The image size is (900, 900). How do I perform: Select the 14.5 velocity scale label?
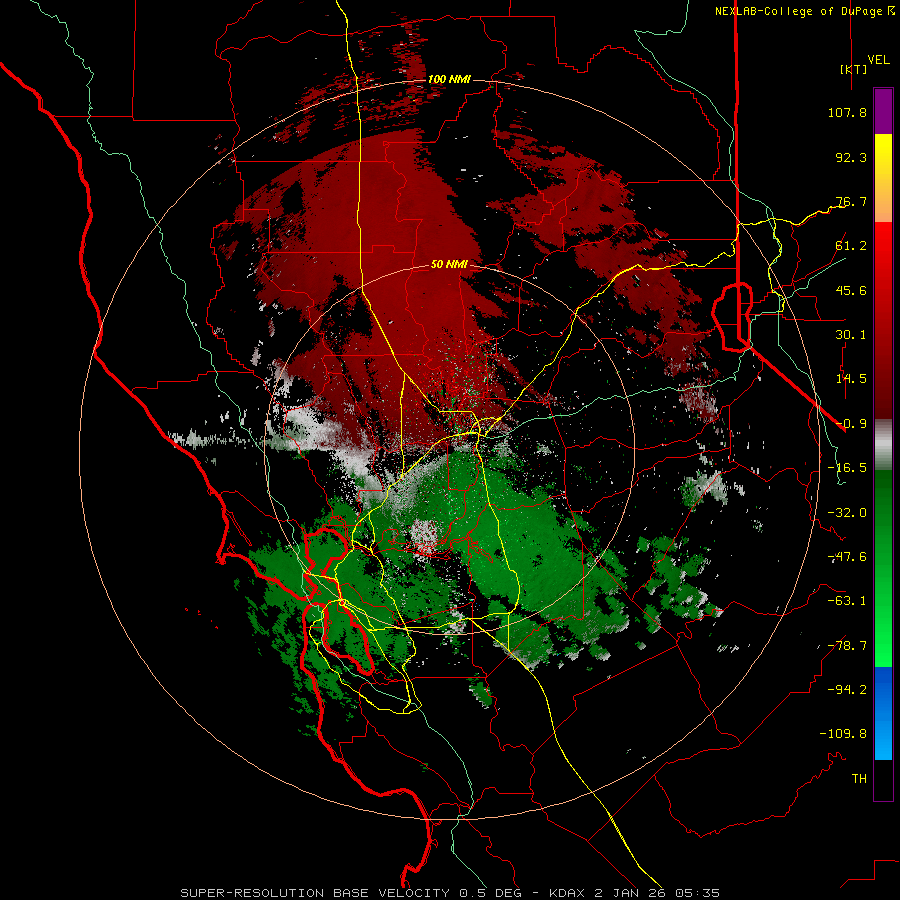point(851,379)
